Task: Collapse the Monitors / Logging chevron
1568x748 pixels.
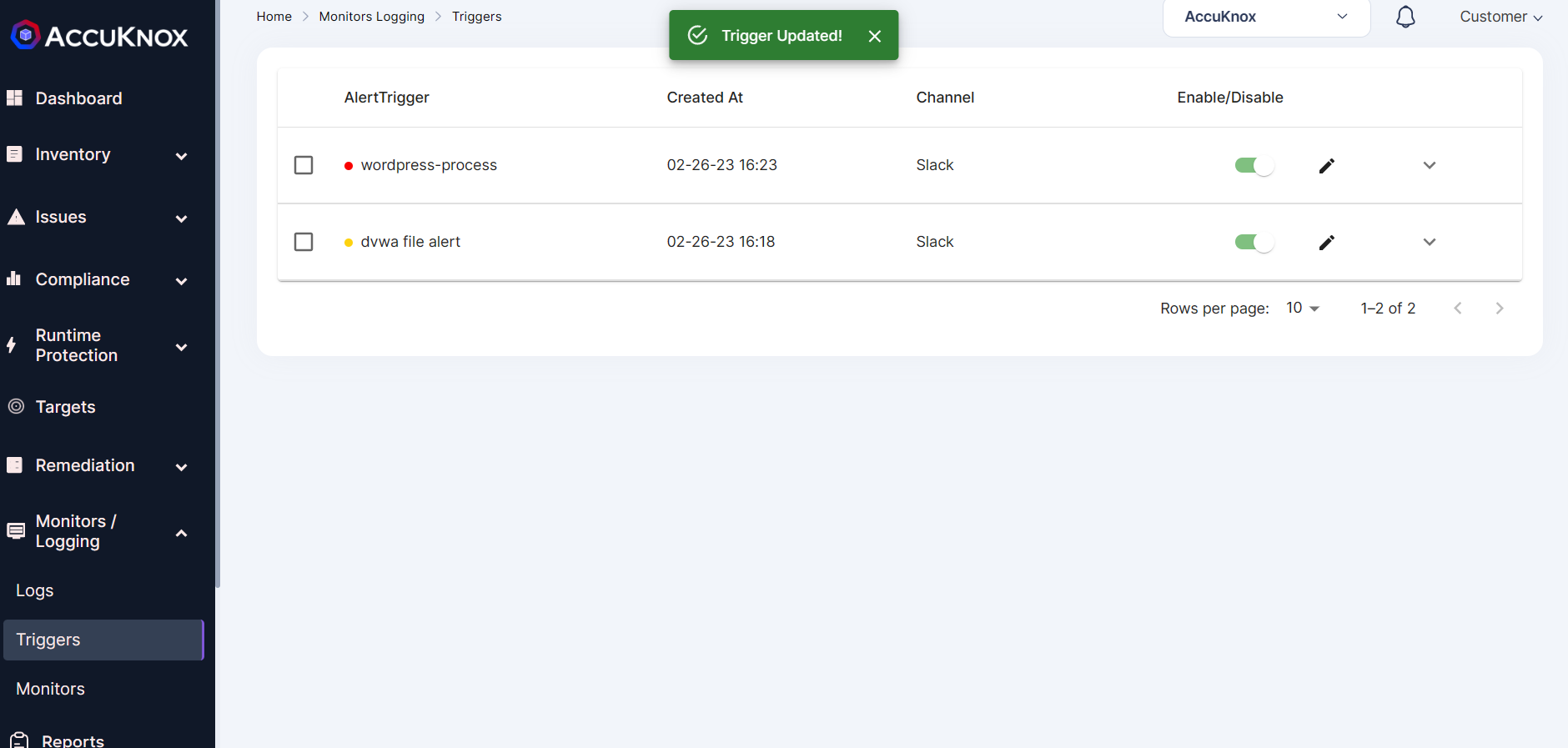Action: (x=181, y=533)
